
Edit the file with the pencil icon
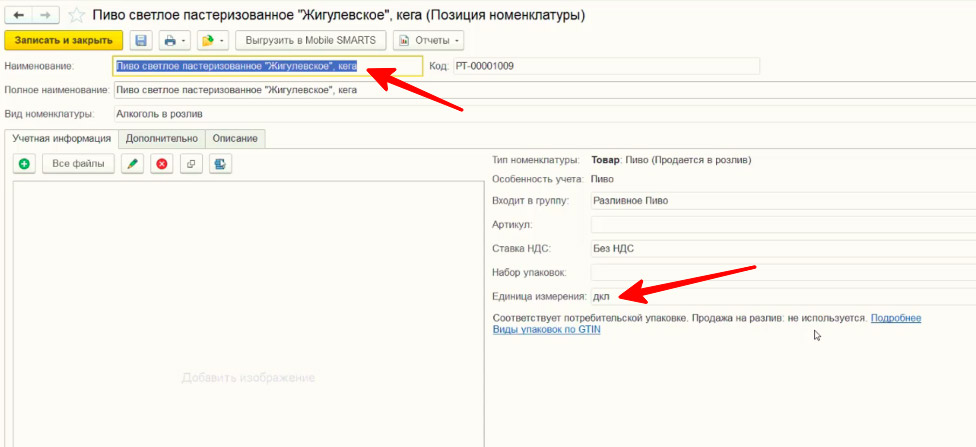[132, 164]
